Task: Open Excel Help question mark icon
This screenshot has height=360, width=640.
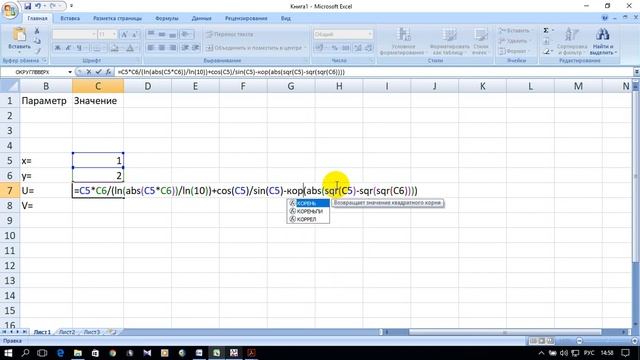Action: pos(605,18)
